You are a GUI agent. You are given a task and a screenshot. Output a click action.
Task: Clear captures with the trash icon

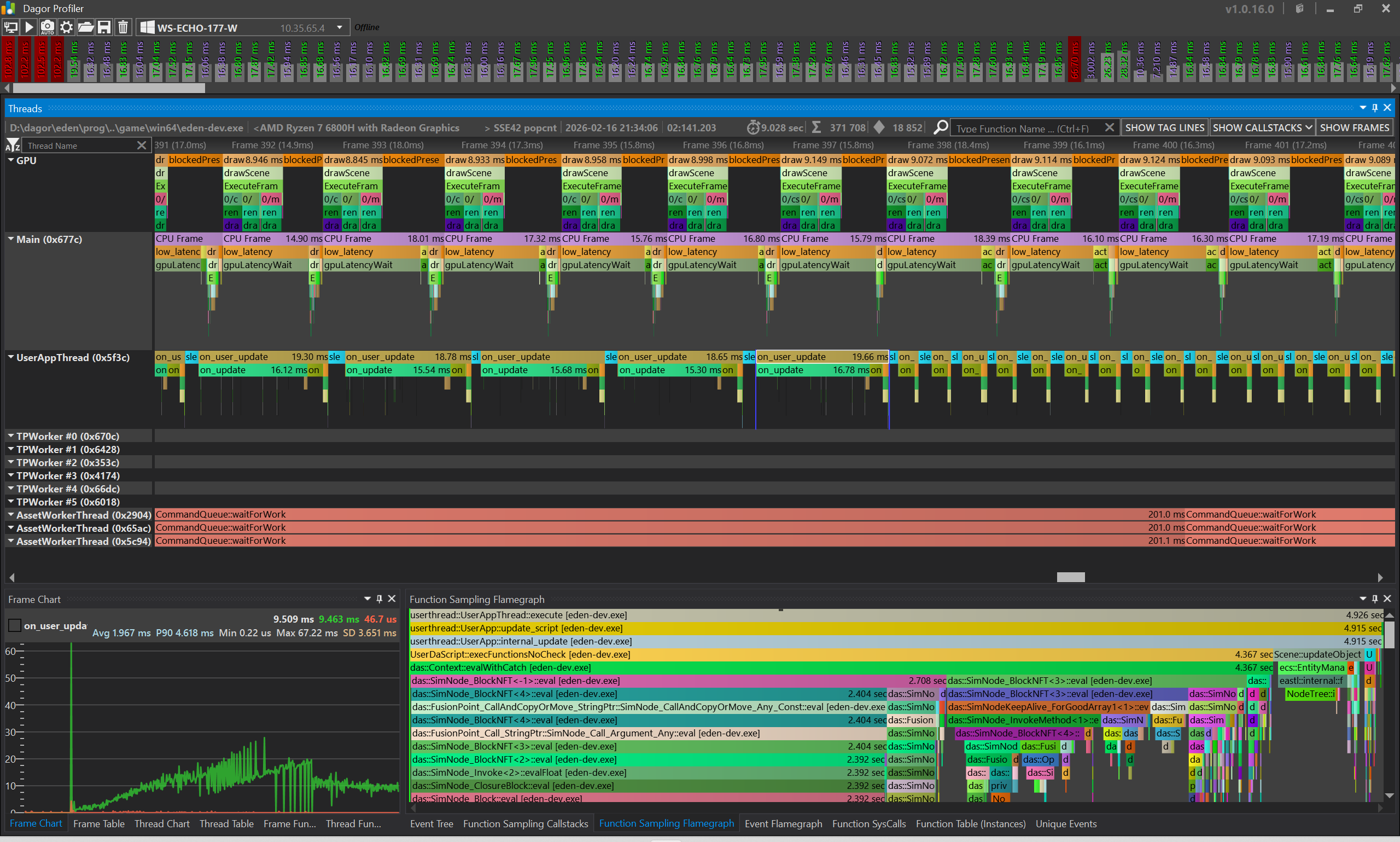(x=122, y=27)
